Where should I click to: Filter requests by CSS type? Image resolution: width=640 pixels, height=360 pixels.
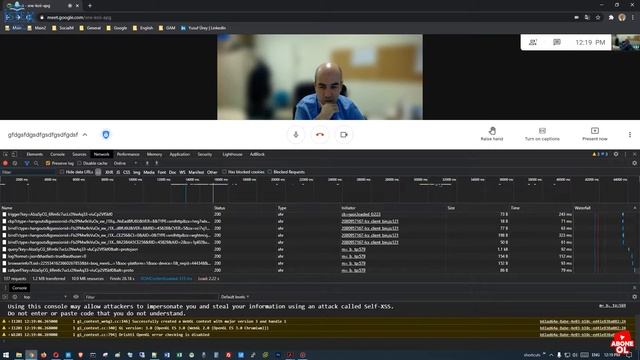click(127, 172)
